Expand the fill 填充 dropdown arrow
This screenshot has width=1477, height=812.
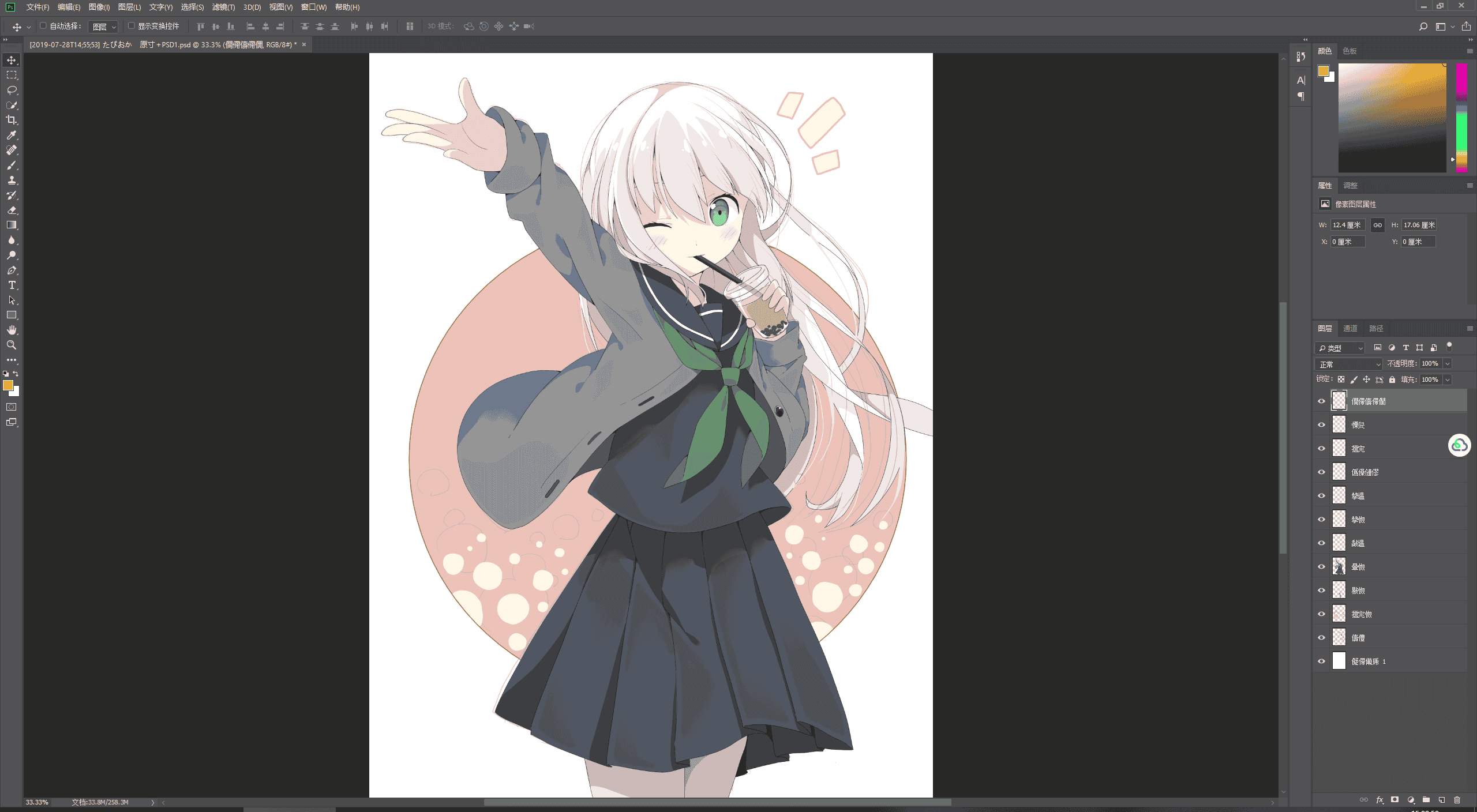pyautogui.click(x=1448, y=379)
